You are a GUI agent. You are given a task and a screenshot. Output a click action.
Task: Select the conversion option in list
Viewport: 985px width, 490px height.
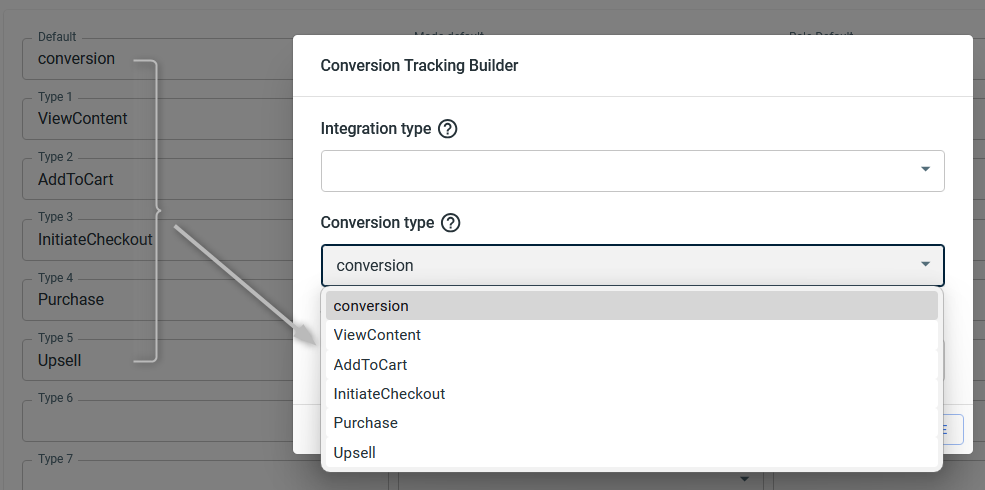point(631,306)
